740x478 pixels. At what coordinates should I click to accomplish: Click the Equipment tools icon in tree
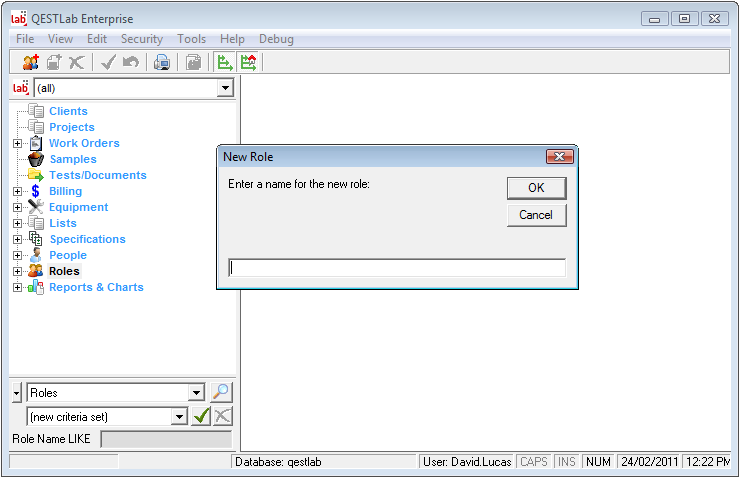[36, 207]
